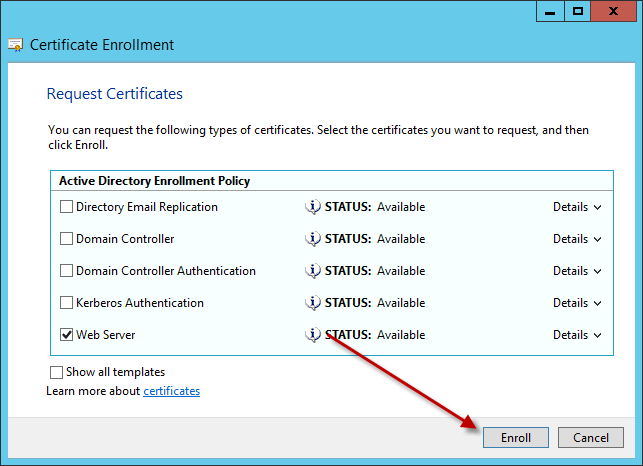
Task: Uncheck the Web Server checkbox
Action: coord(67,335)
